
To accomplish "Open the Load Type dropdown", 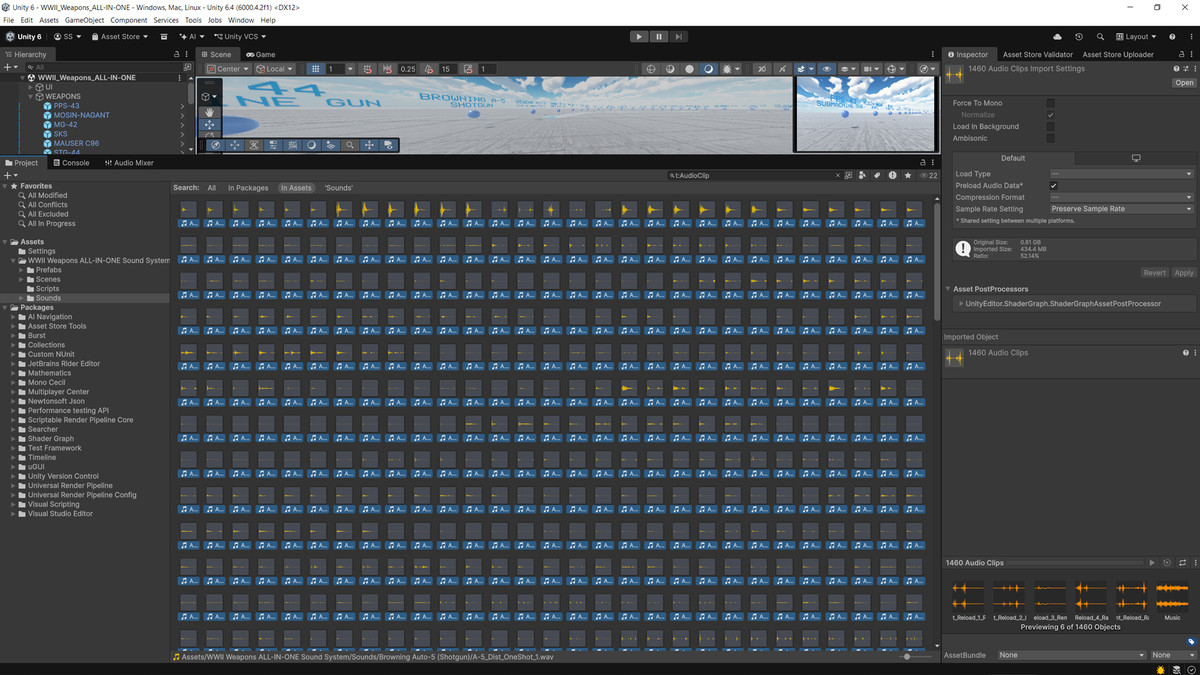I will (1120, 174).
